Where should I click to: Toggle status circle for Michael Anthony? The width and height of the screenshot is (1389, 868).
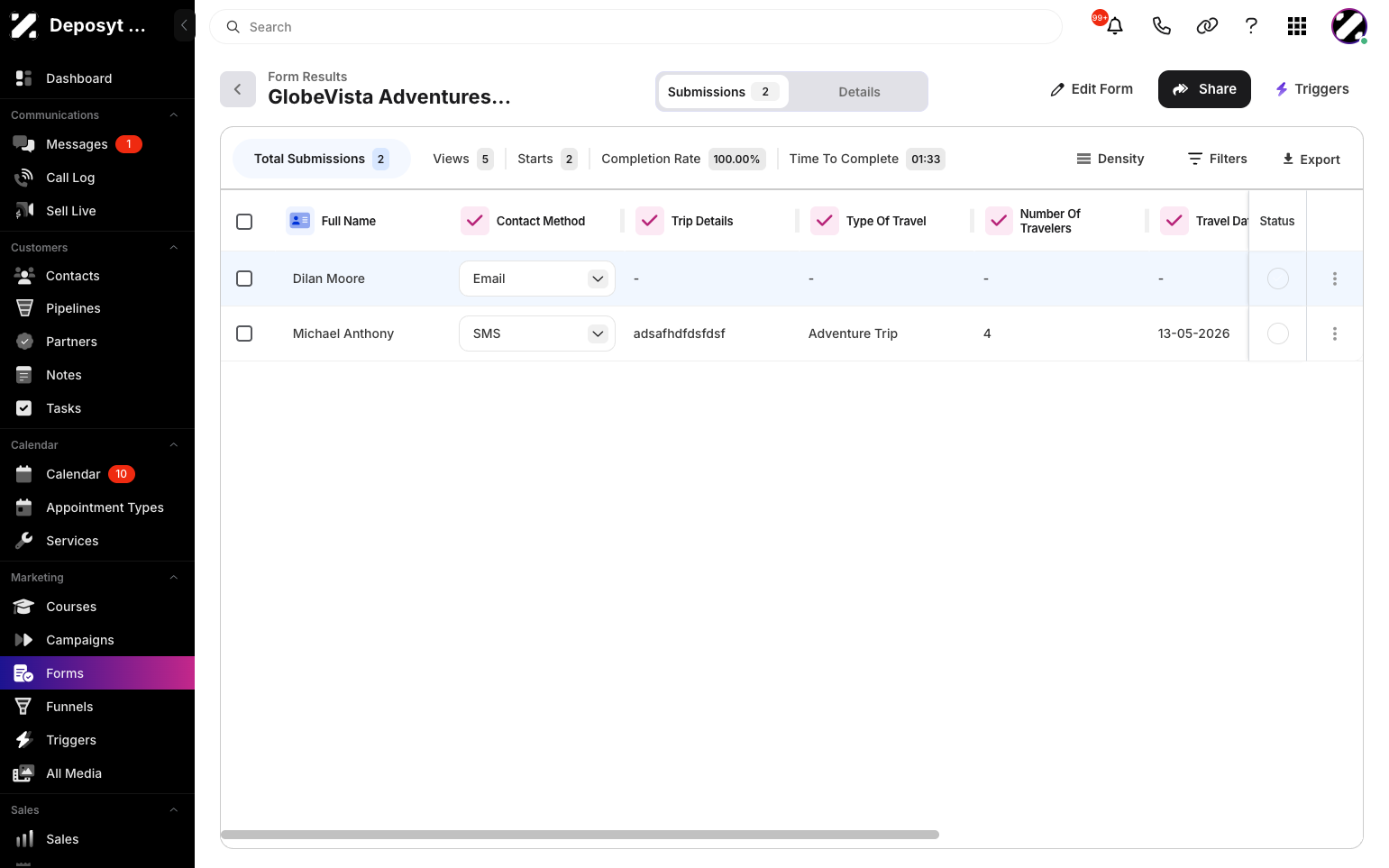pyautogui.click(x=1278, y=333)
